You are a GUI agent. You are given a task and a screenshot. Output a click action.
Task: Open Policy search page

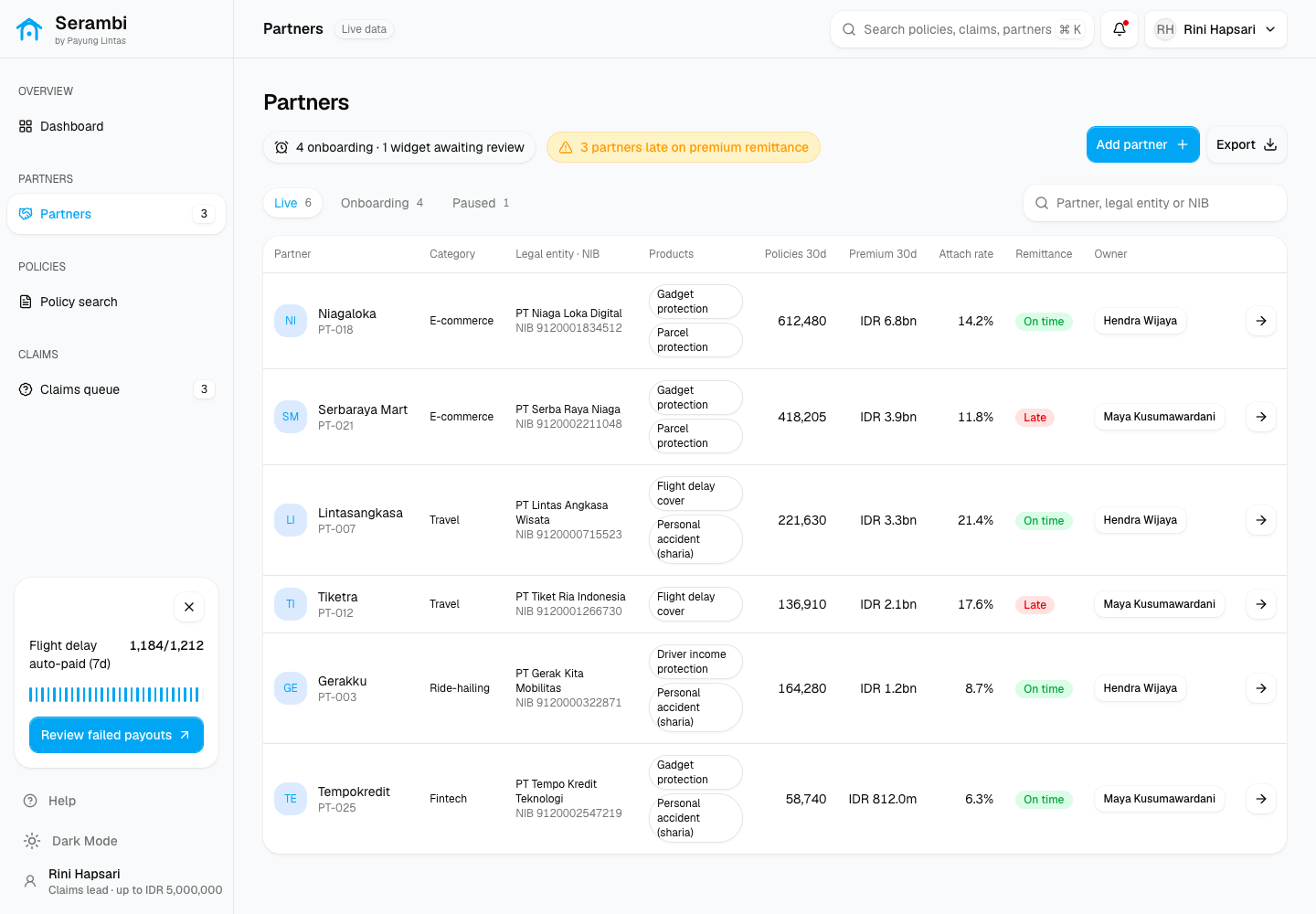(x=116, y=302)
